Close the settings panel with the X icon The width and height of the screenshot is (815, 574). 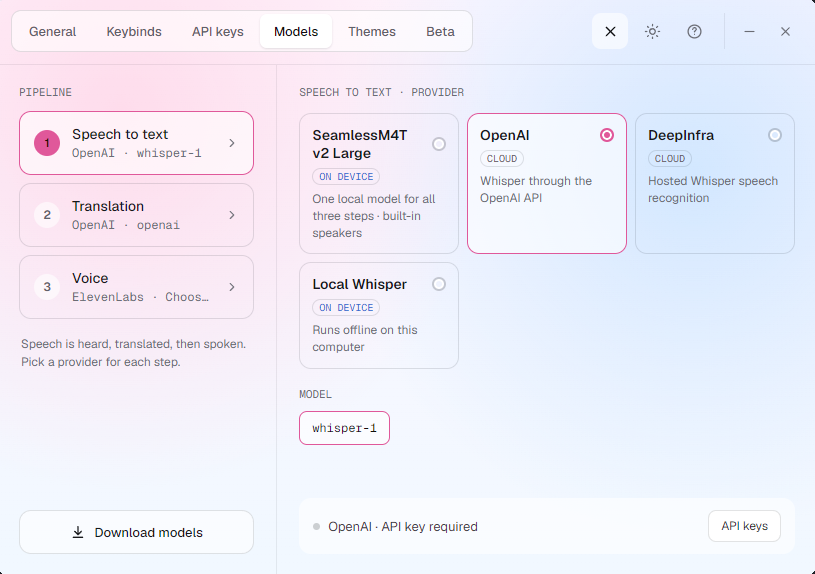pos(610,32)
